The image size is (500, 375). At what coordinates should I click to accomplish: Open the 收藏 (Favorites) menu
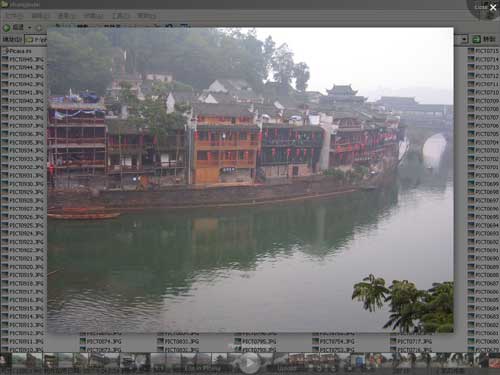[93, 15]
